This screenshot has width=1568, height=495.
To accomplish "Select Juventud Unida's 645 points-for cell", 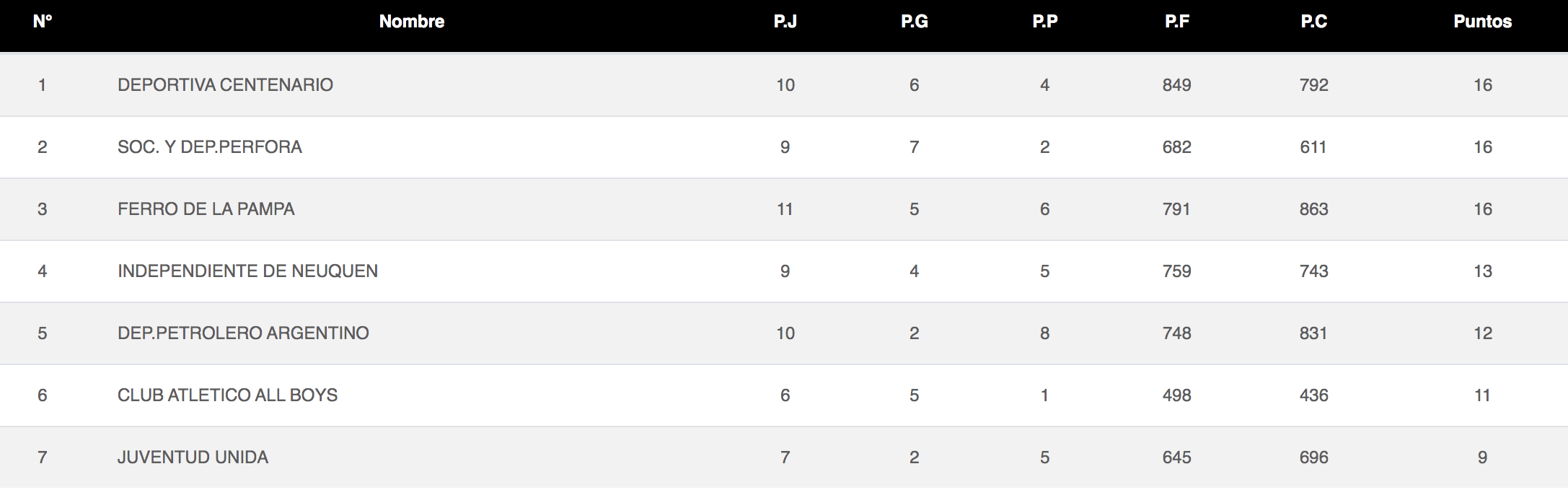I will (x=1176, y=457).
